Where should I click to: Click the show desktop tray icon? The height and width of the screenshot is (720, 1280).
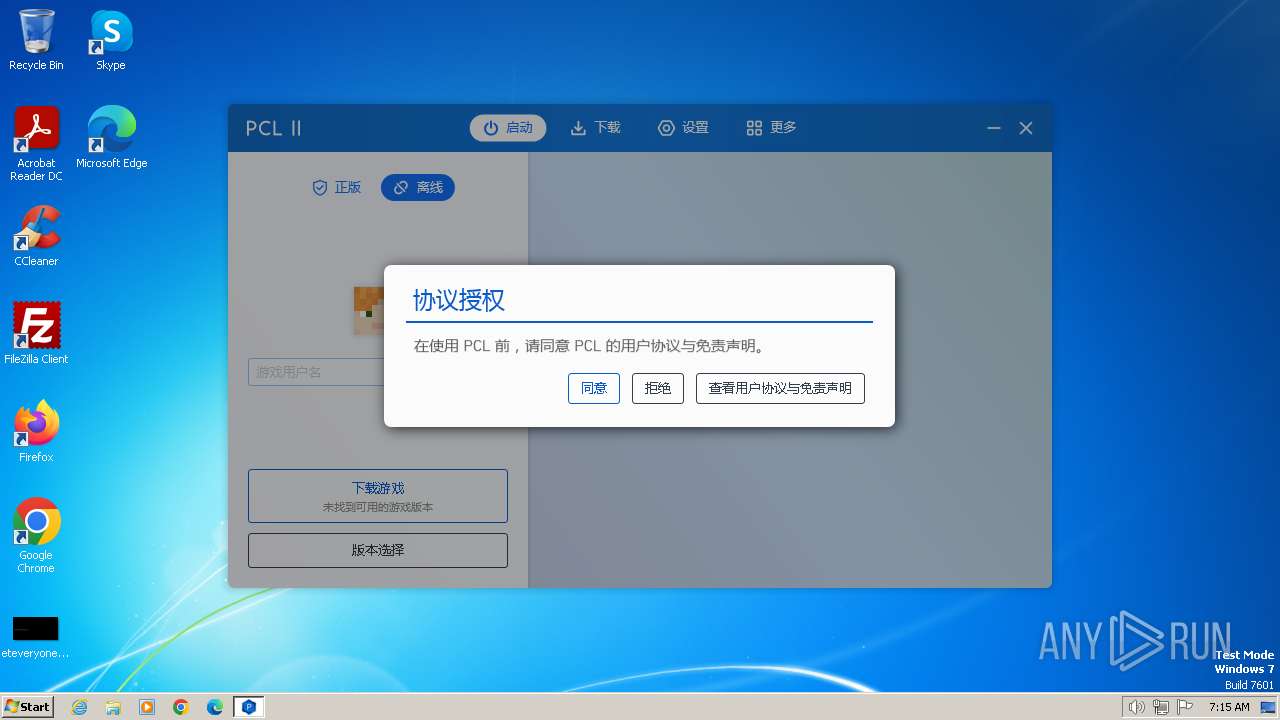(x=1267, y=707)
